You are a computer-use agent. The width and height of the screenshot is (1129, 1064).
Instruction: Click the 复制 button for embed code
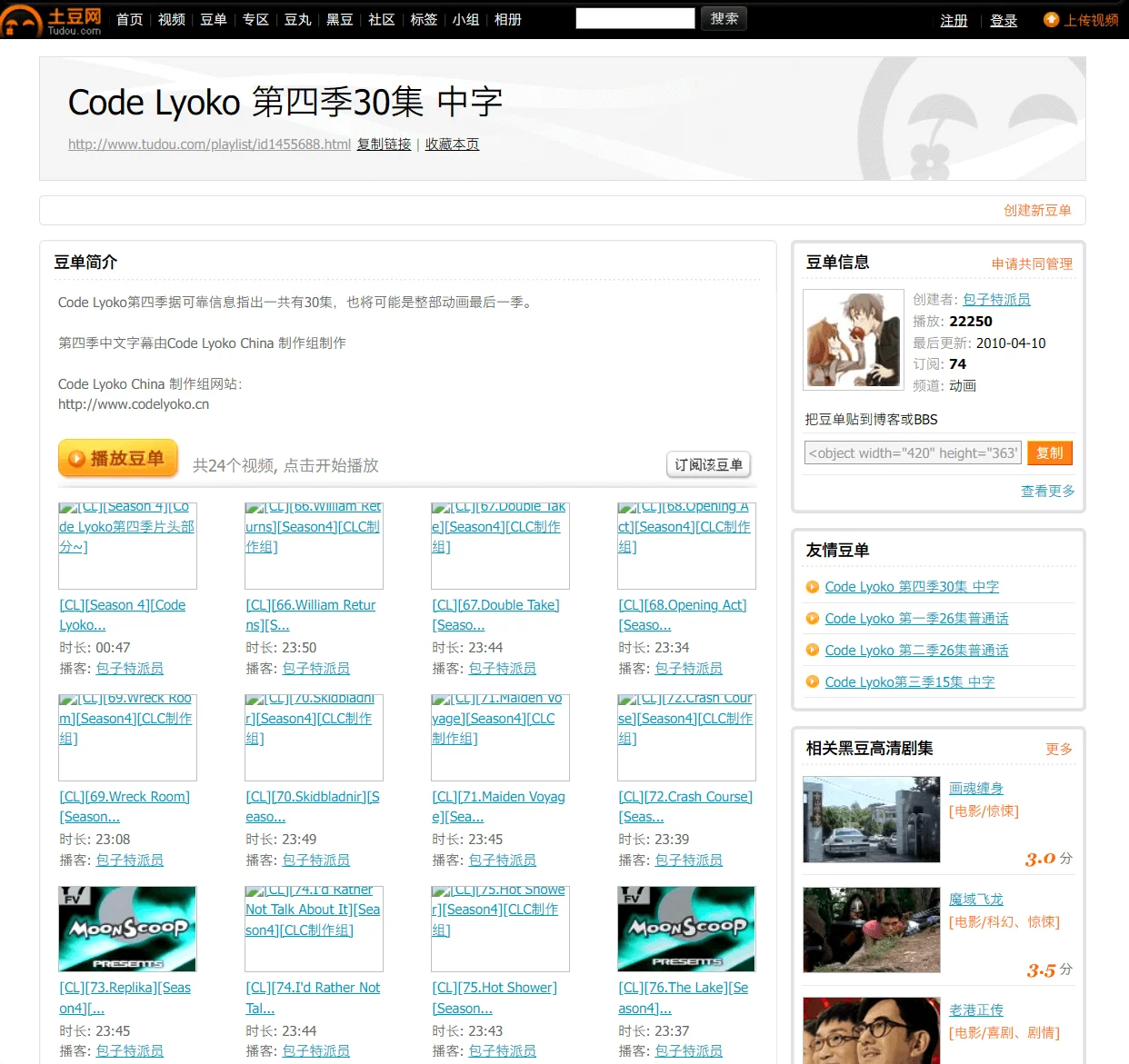coord(1050,452)
